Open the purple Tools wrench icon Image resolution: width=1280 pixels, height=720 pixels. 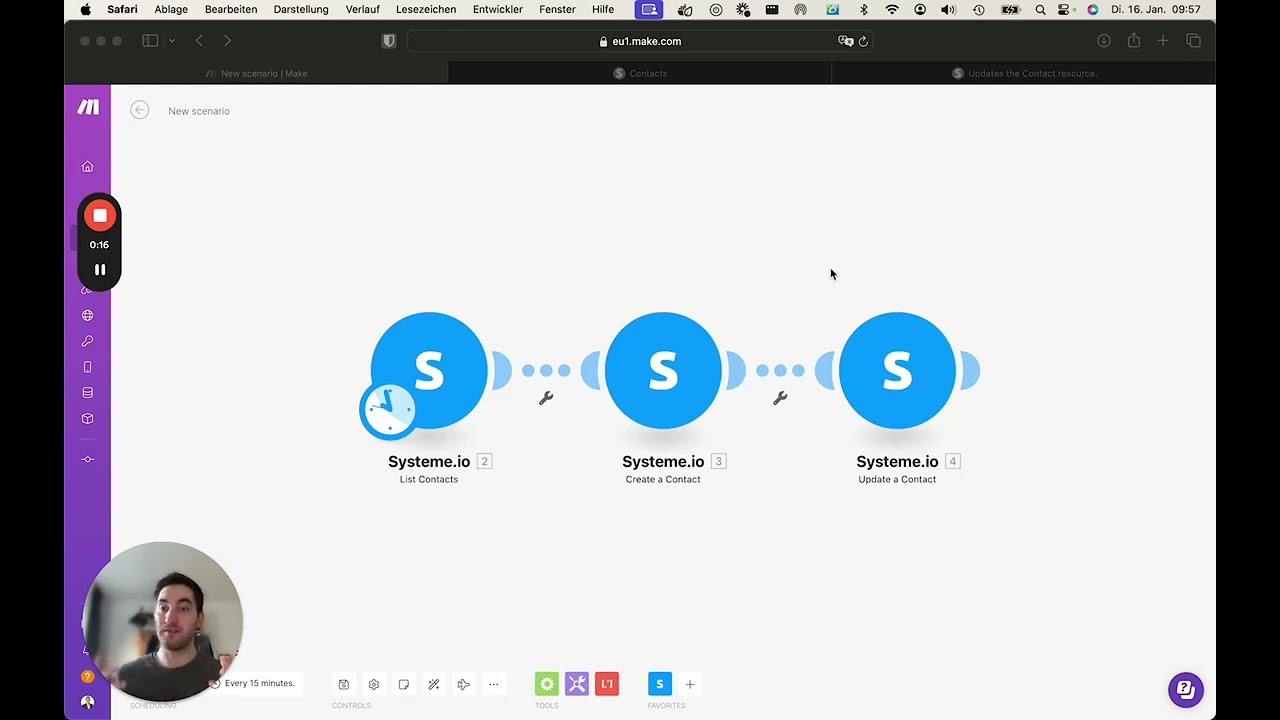click(577, 684)
